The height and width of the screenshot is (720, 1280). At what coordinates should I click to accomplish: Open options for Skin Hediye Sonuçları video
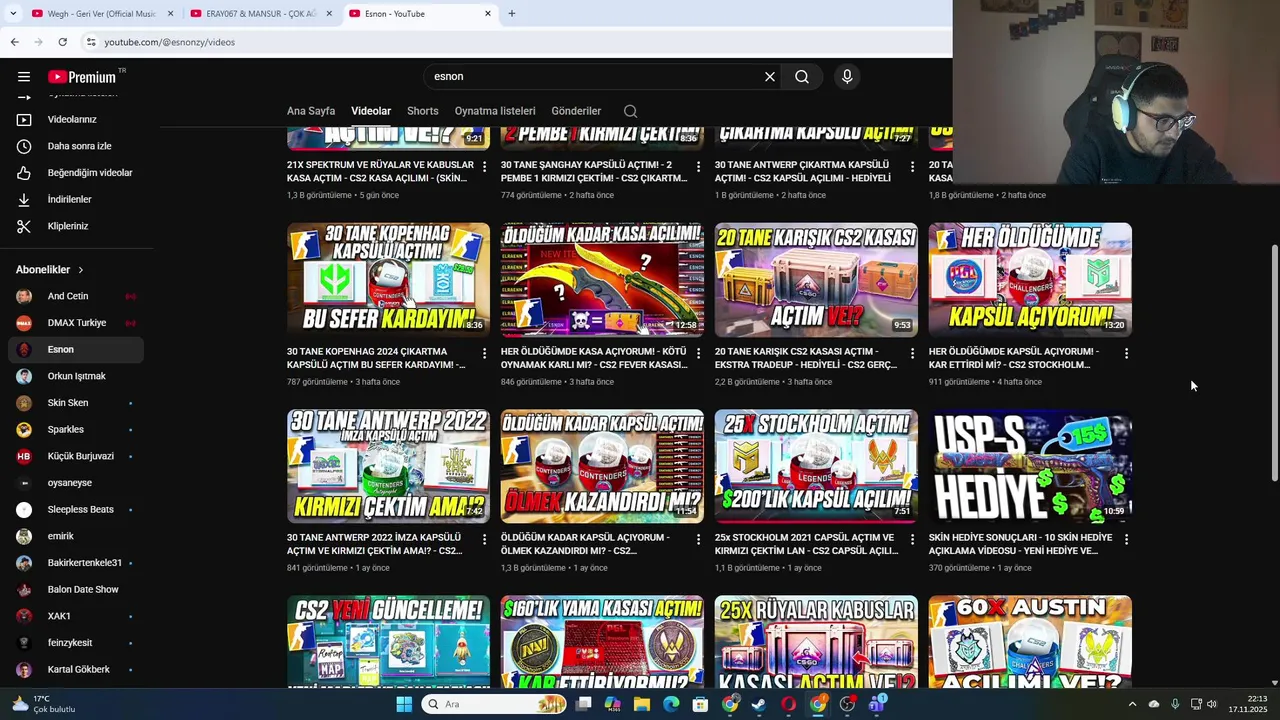pos(1126,539)
